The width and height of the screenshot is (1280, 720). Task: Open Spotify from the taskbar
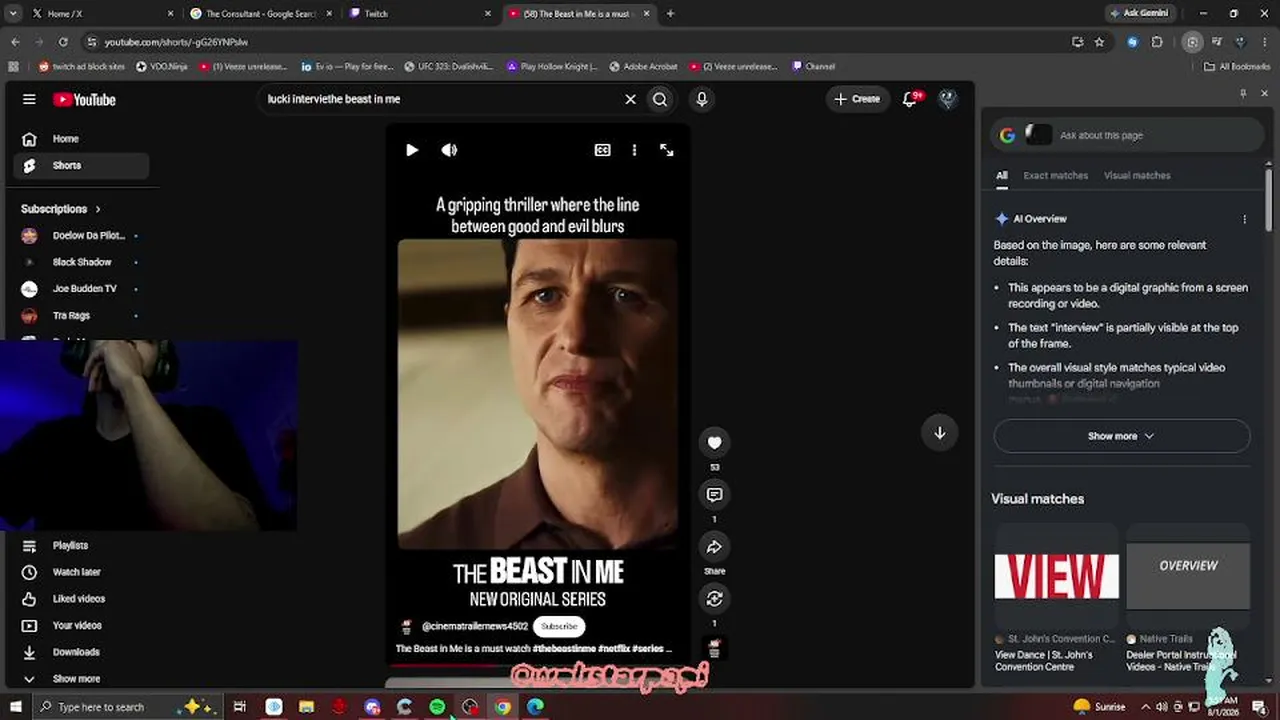[437, 707]
